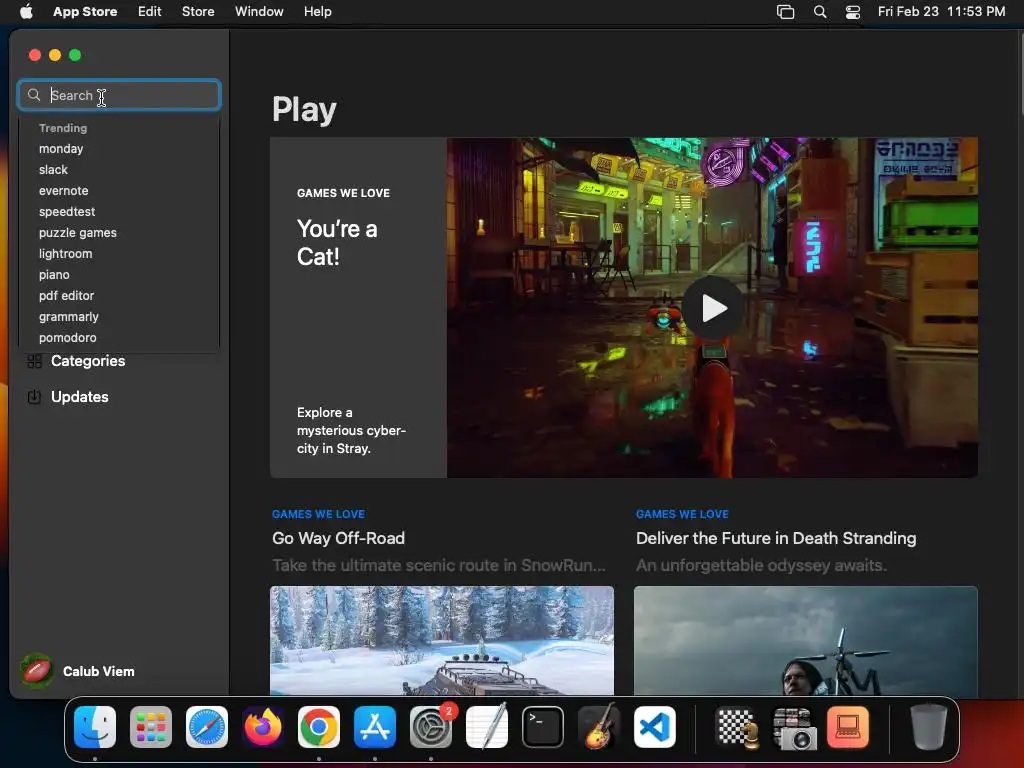This screenshot has width=1024, height=768.
Task: Open the Calub Viem account name
Action: (x=99, y=671)
